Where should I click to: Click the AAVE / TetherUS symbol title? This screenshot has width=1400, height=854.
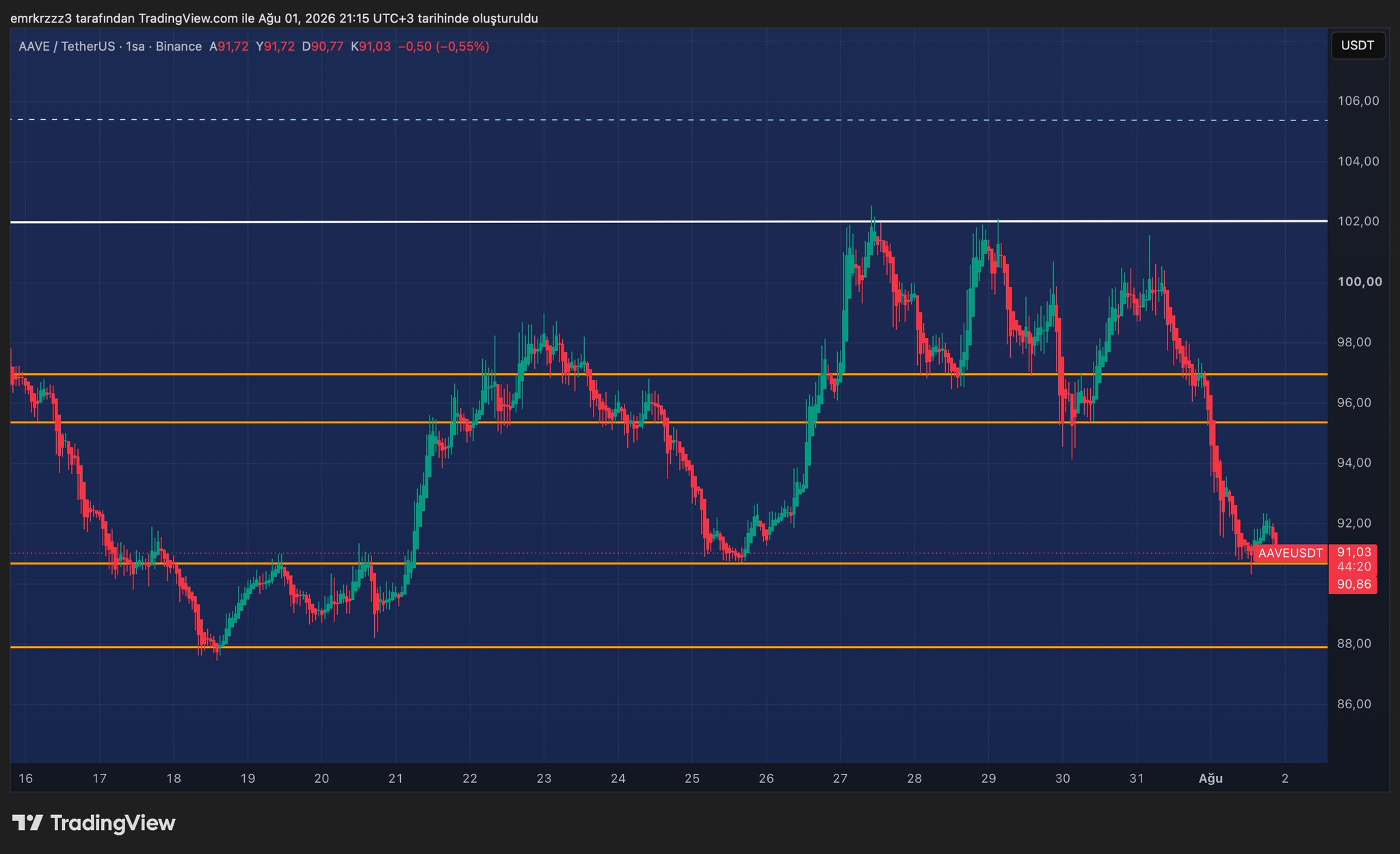point(67,47)
